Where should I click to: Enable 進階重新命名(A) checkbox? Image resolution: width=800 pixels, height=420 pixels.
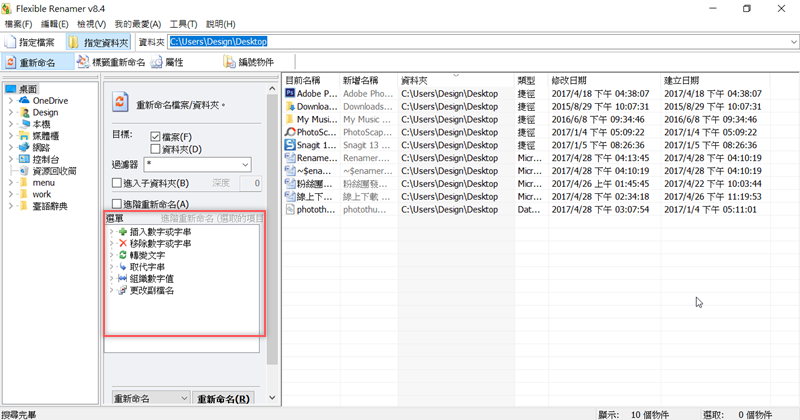117,204
